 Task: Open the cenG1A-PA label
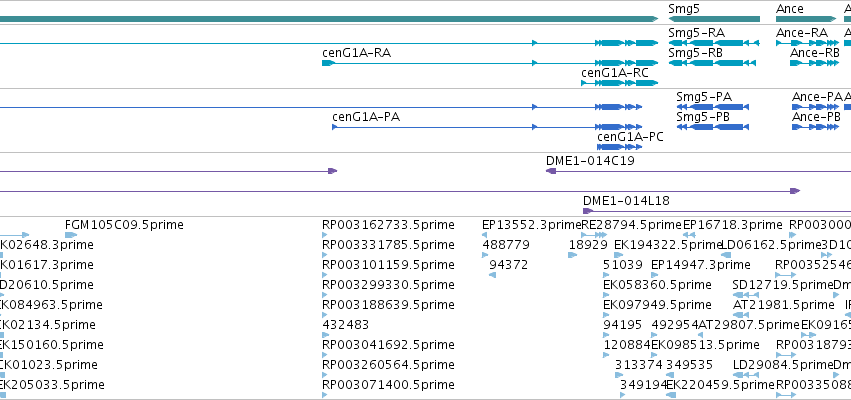tap(366, 117)
